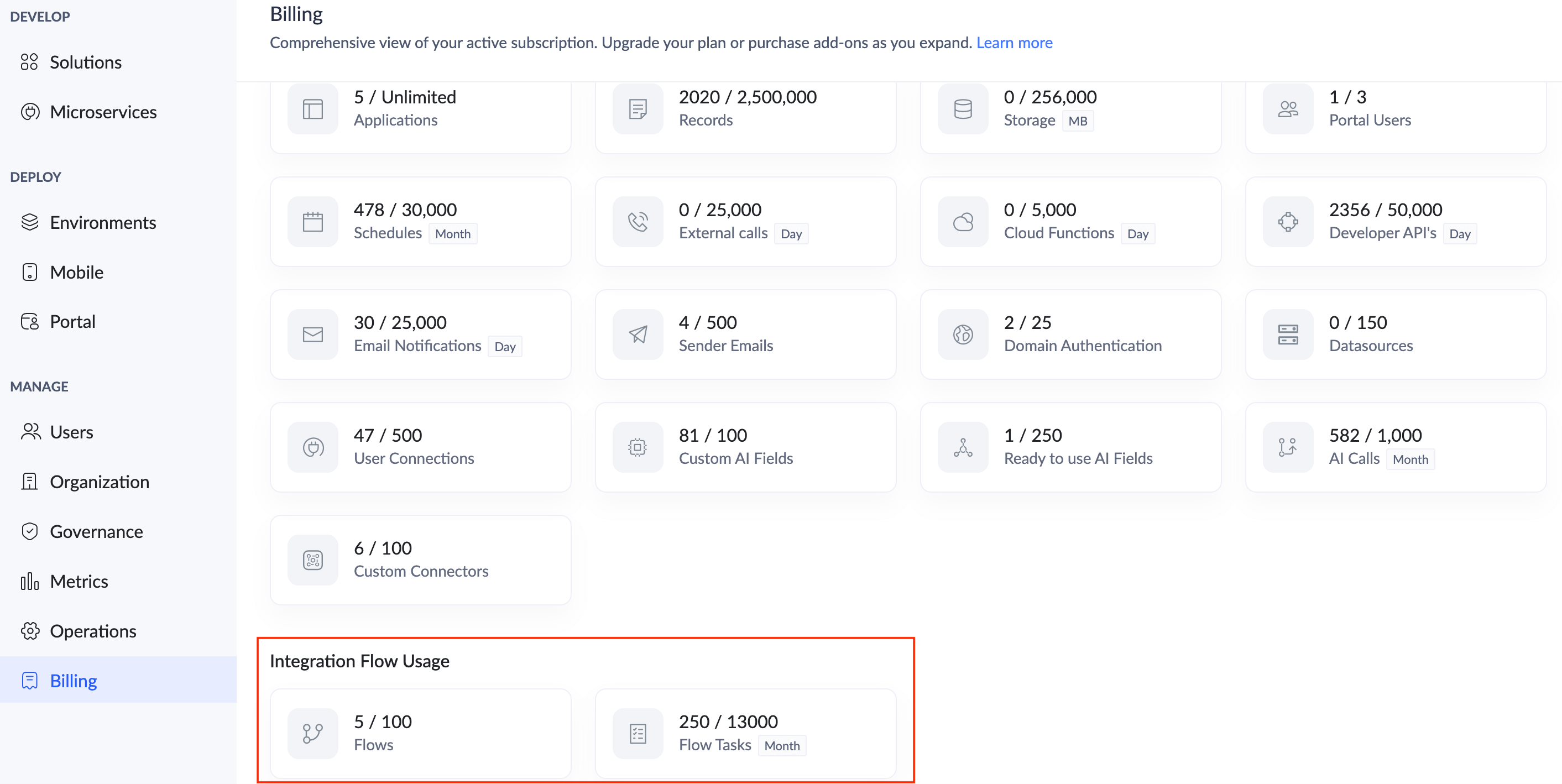This screenshot has width=1562, height=784.
Task: Click the 'Domain Authentication' label
Action: click(x=1083, y=346)
